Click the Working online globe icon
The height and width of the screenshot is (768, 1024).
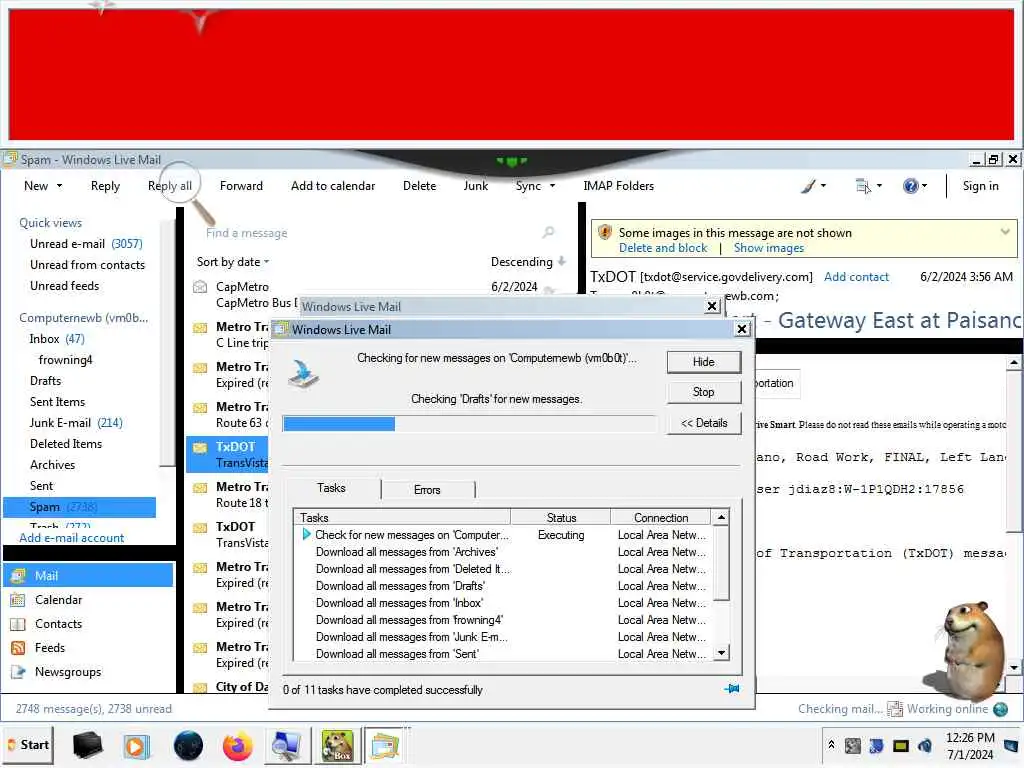(1000, 709)
